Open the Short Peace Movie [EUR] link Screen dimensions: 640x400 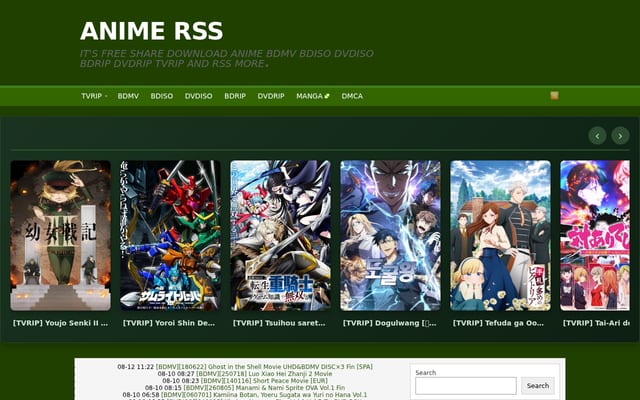[x=264, y=381]
